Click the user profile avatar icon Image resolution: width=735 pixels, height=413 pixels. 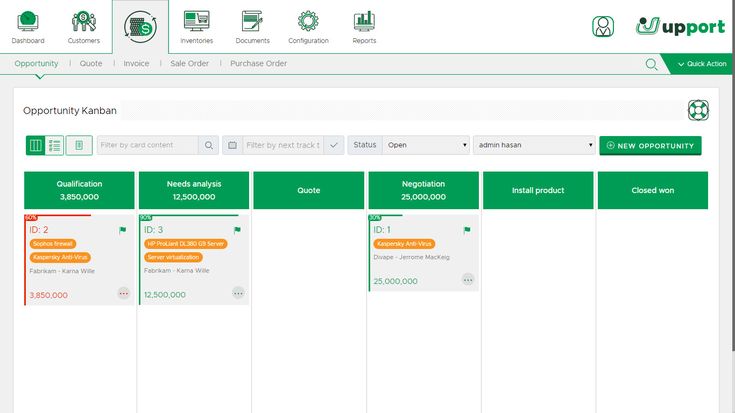[x=603, y=27]
